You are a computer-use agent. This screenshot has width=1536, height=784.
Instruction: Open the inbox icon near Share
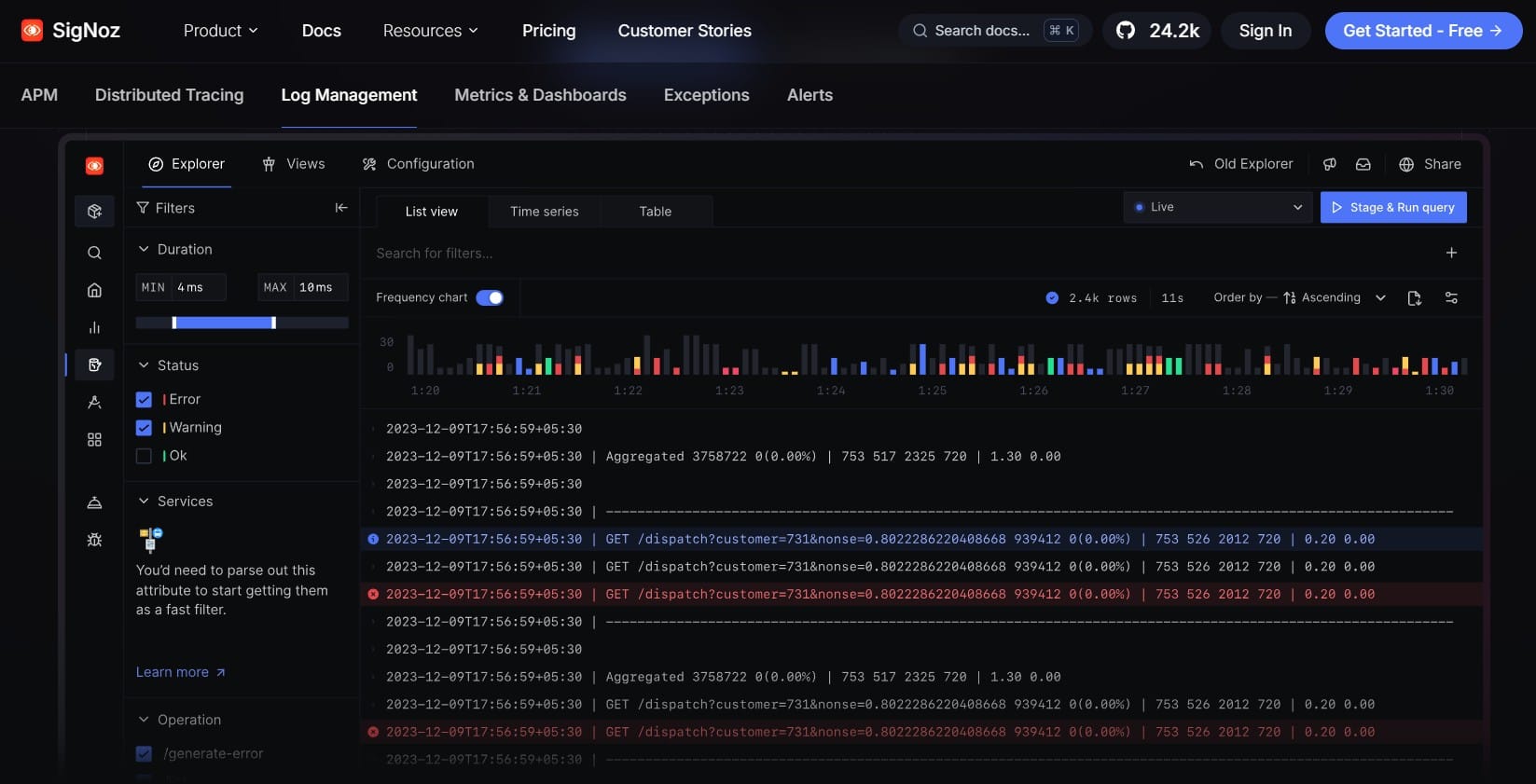coord(1363,164)
